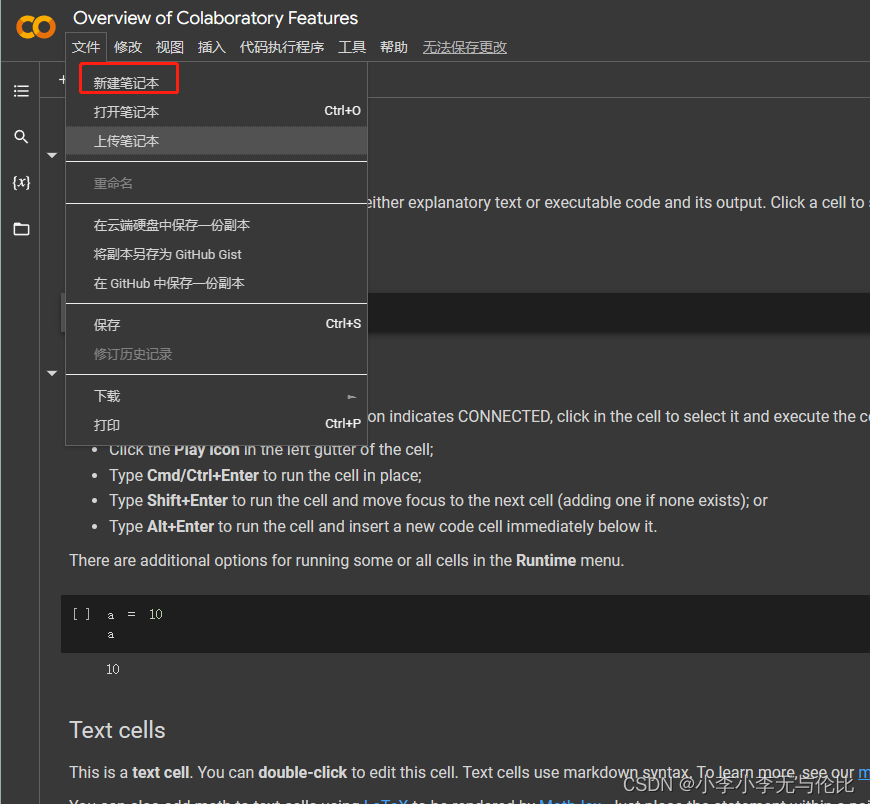The height and width of the screenshot is (804, 870).
Task: Click the notebook title Overview of Colaboratory Features
Action: [216, 18]
